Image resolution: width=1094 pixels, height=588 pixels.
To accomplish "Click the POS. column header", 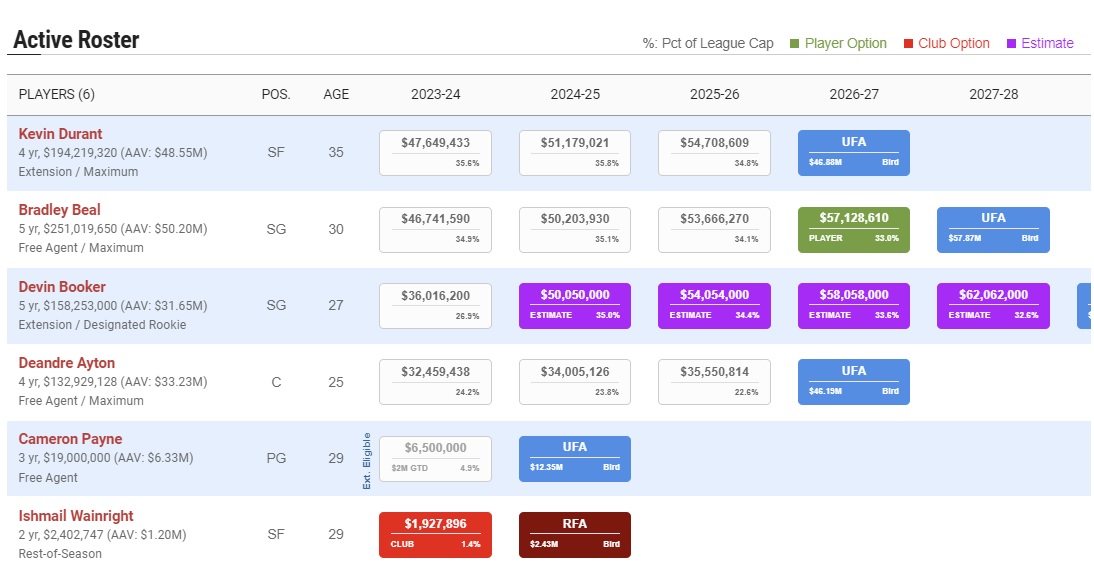I will [x=276, y=94].
